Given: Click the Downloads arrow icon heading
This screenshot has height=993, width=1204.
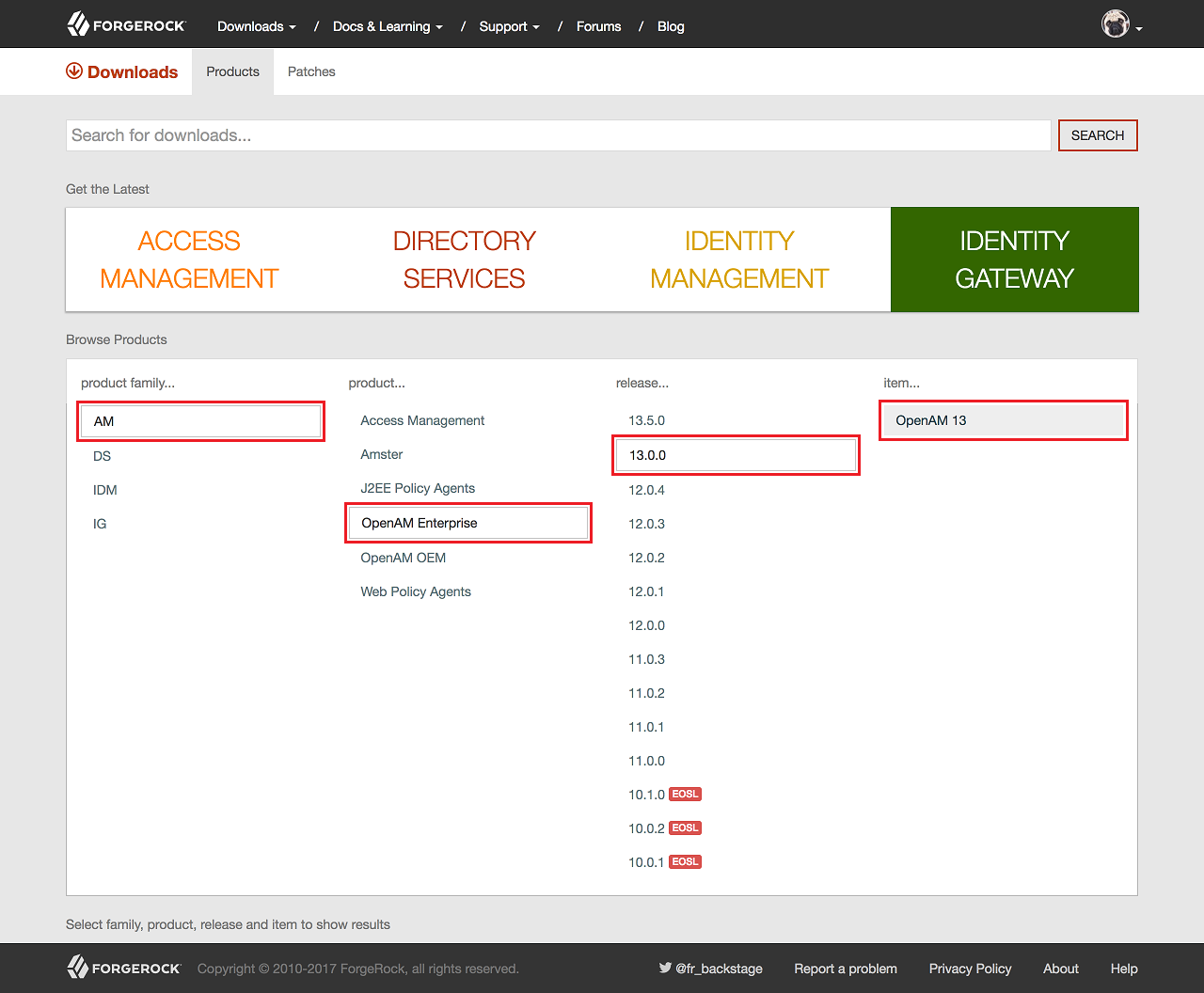Looking at the screenshot, I should point(122,71).
